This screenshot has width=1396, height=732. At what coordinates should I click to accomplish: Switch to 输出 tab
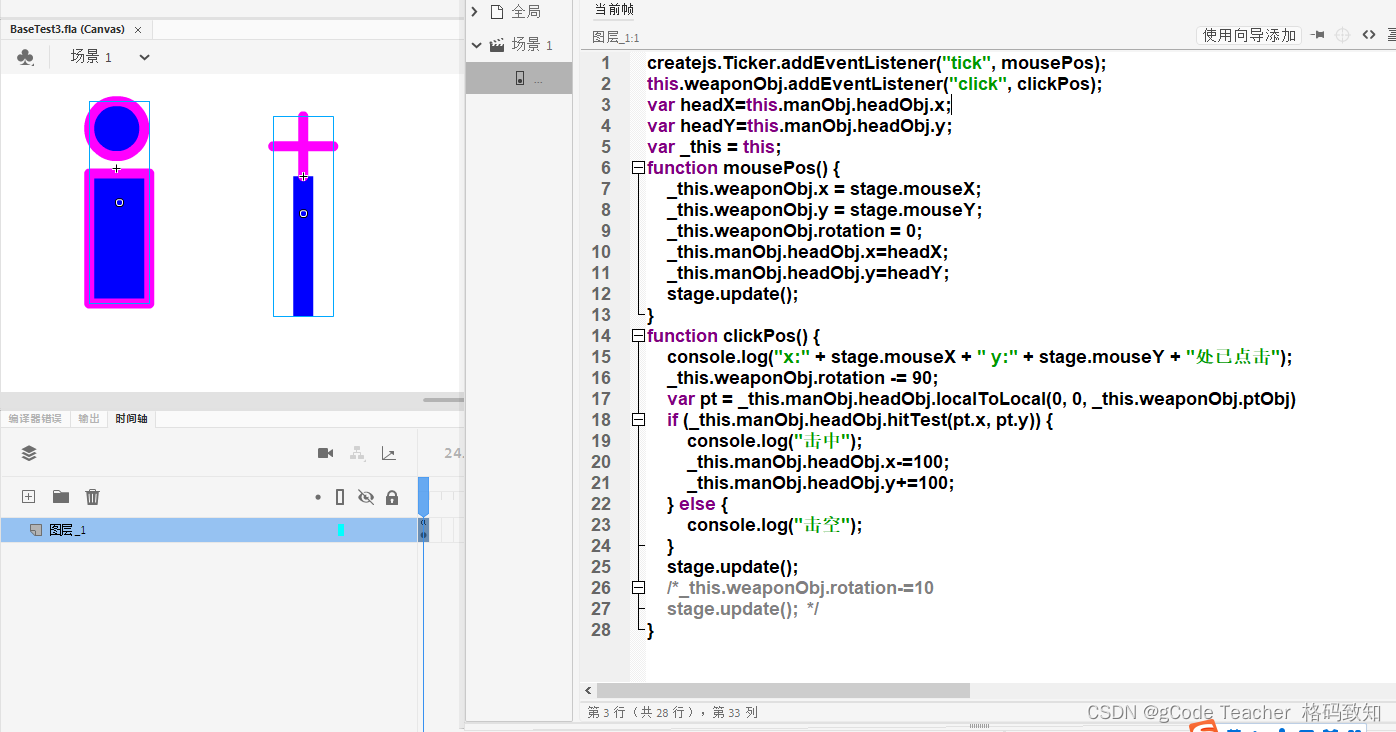(89, 419)
